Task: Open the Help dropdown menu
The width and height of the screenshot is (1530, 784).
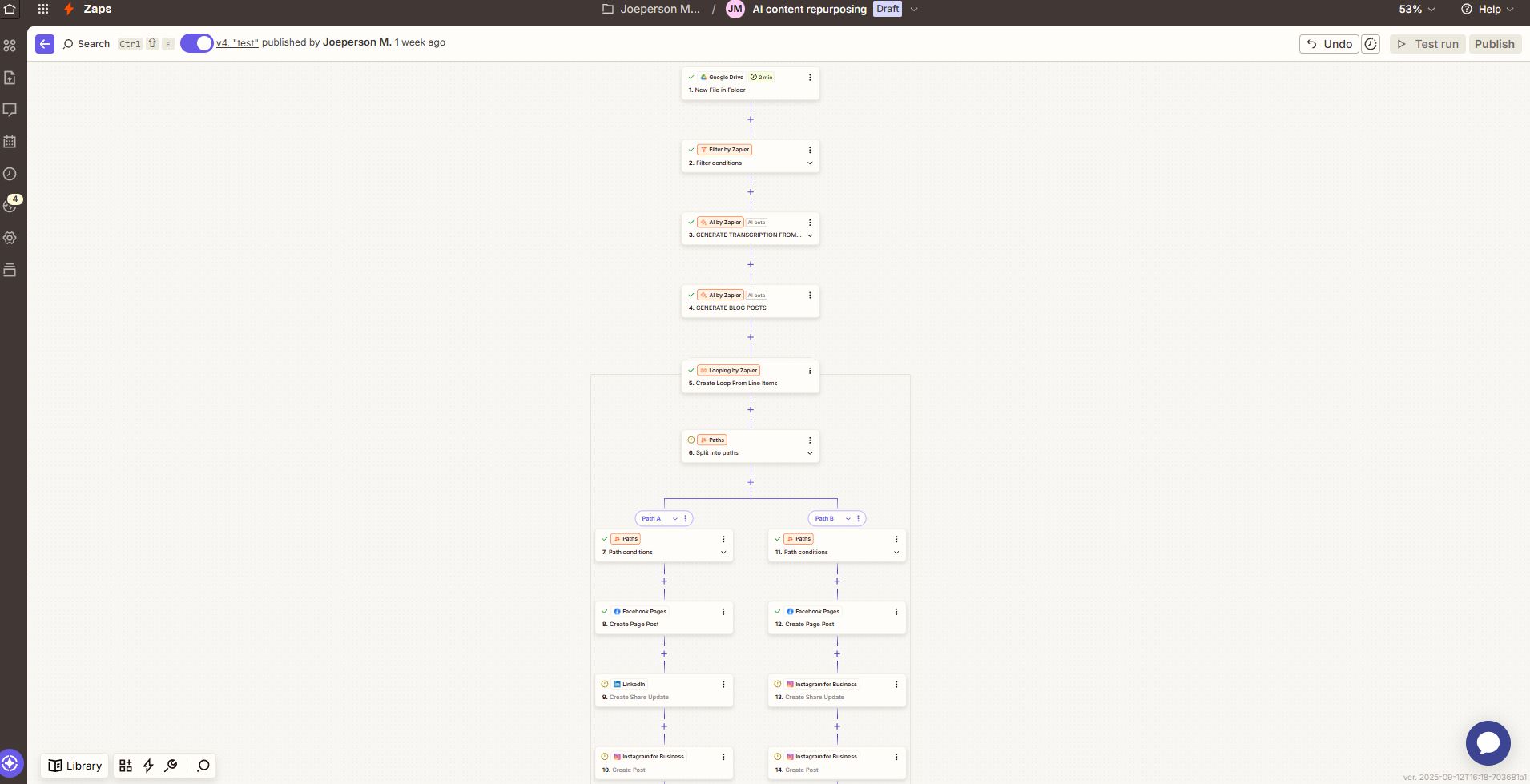Action: click(1488, 9)
